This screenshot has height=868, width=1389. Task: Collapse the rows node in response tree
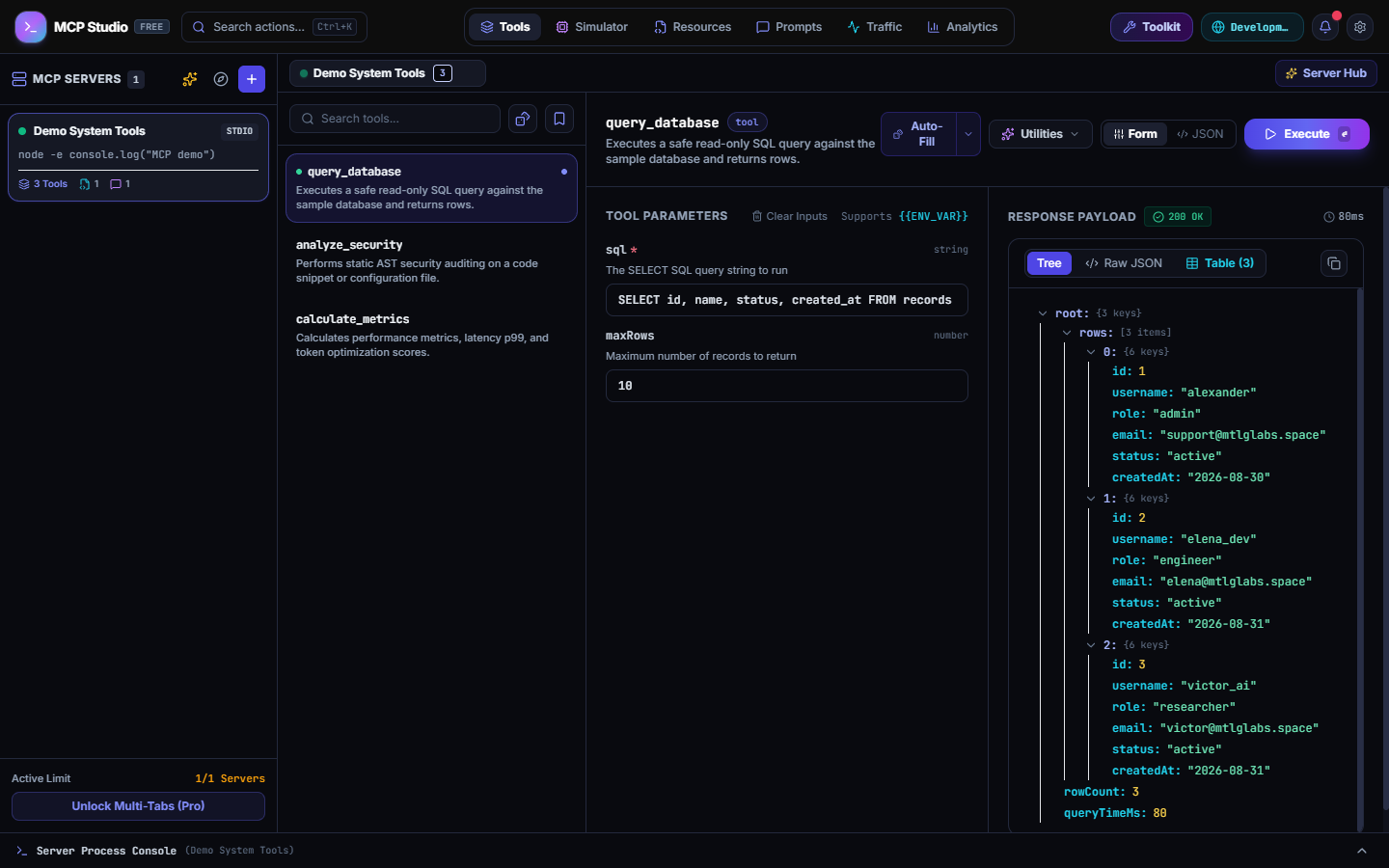tap(1067, 333)
